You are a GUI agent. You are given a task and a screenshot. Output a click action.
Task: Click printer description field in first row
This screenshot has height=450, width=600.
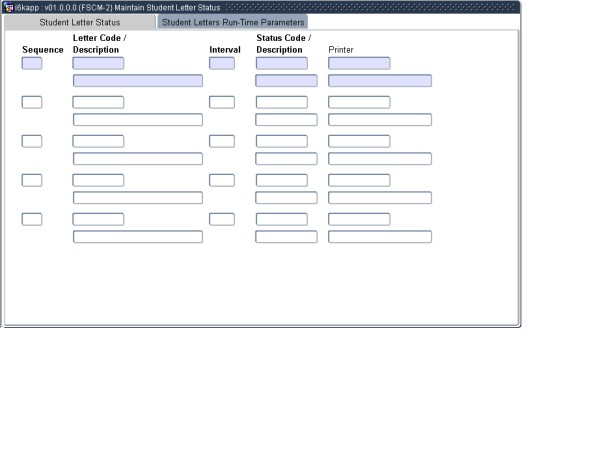pos(380,81)
